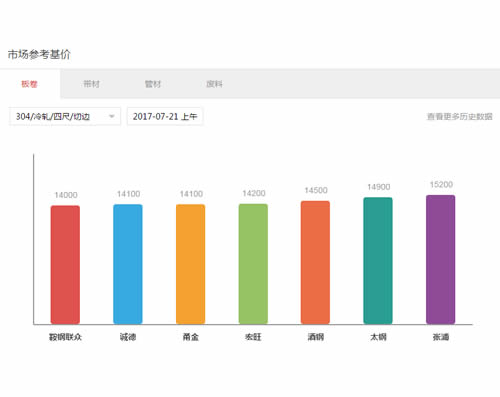Open the 2017-07-21 上午 date picker
The height and width of the screenshot is (397, 500).
click(x=165, y=116)
